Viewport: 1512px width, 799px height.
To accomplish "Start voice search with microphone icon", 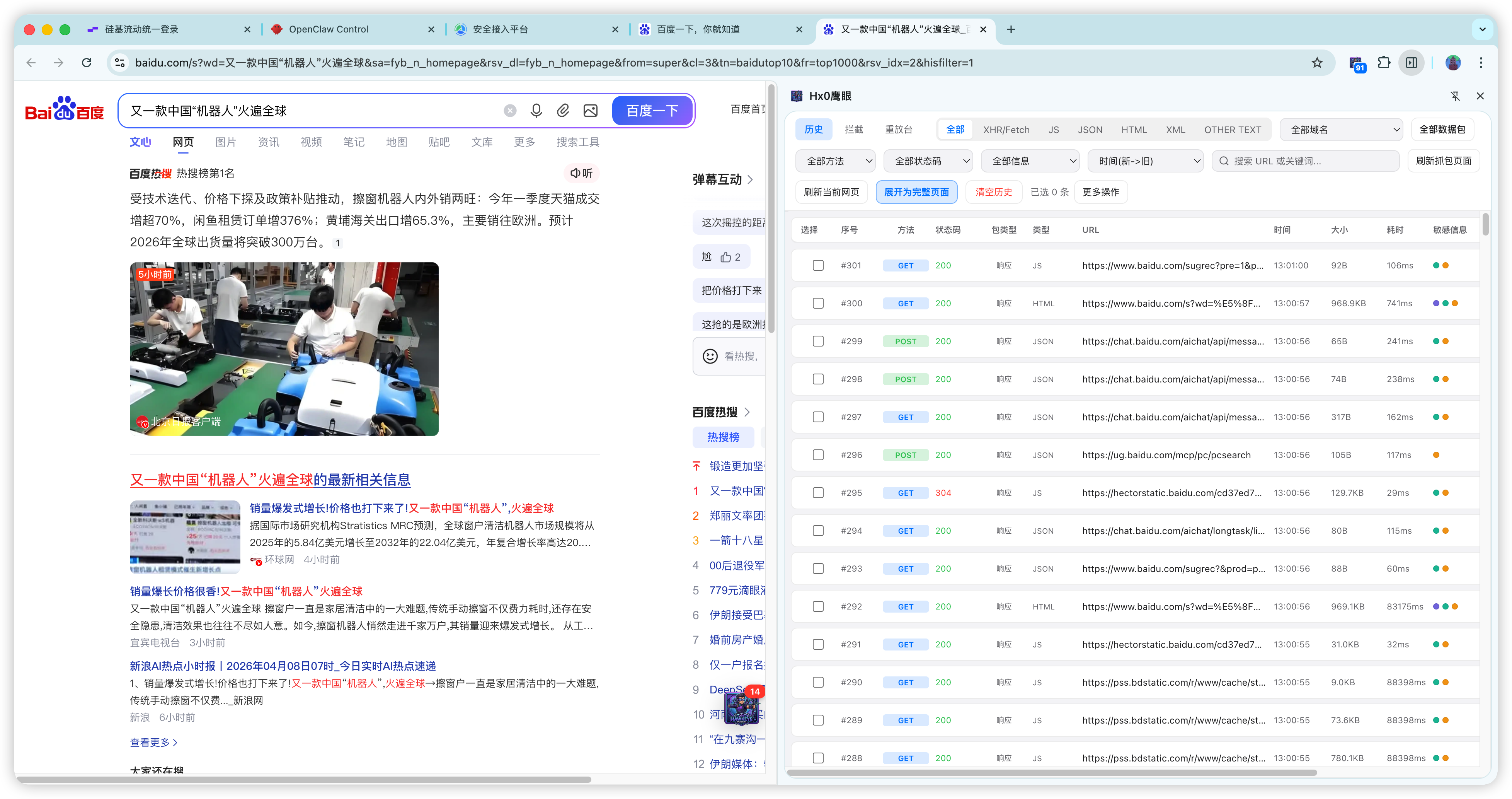I will point(536,111).
